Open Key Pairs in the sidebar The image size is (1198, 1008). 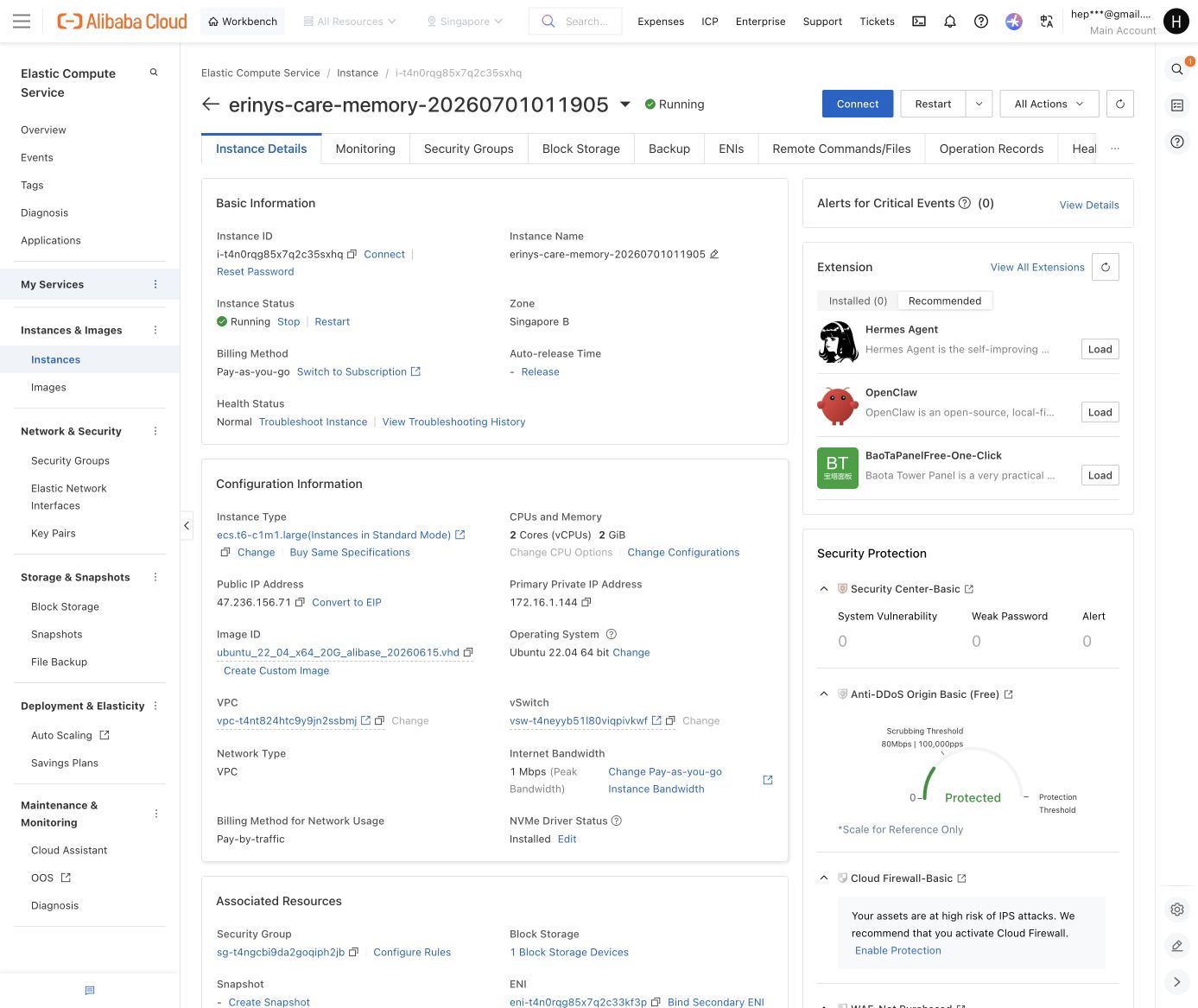[54, 533]
